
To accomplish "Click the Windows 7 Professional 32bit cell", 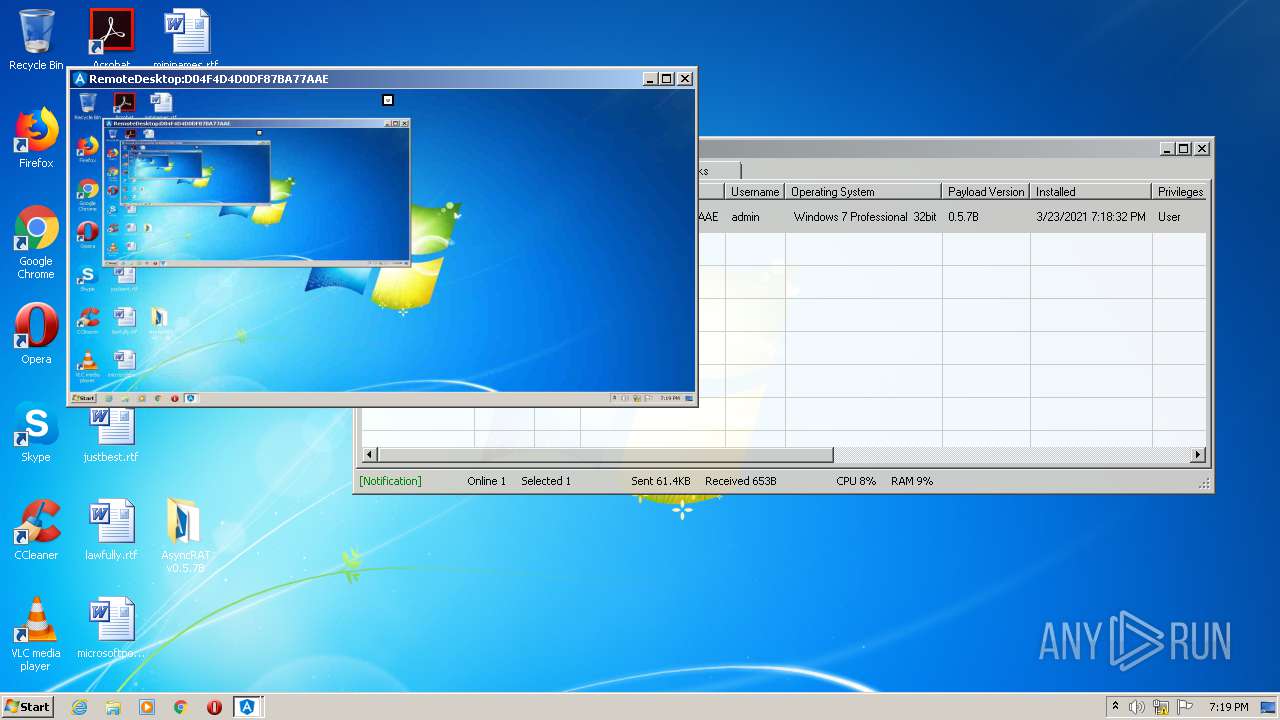I will (864, 217).
